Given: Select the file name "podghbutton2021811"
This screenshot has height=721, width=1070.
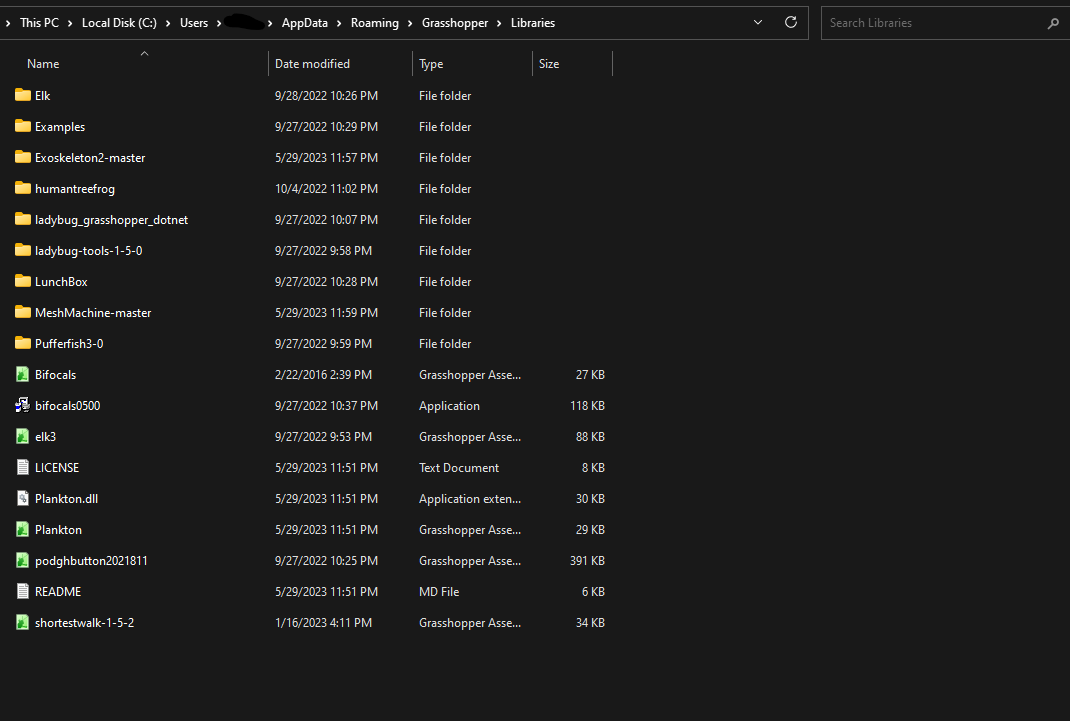Looking at the screenshot, I should (x=91, y=561).
